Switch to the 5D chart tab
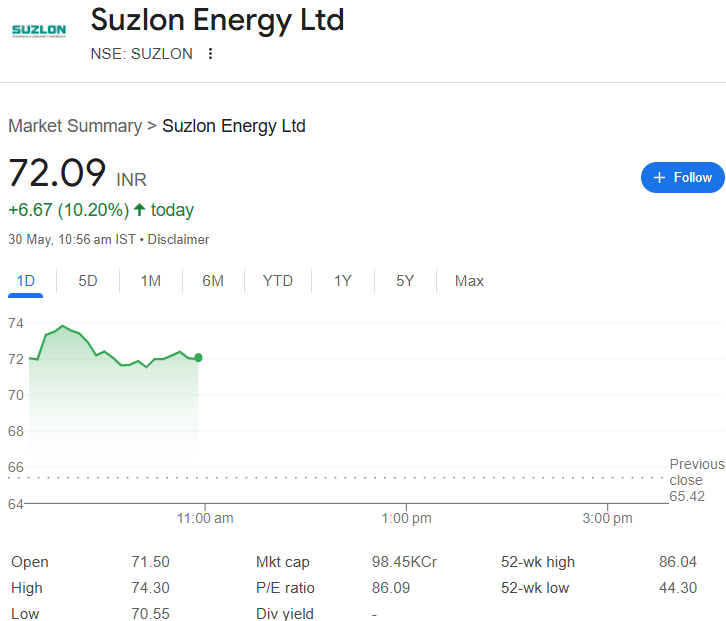 [x=88, y=281]
